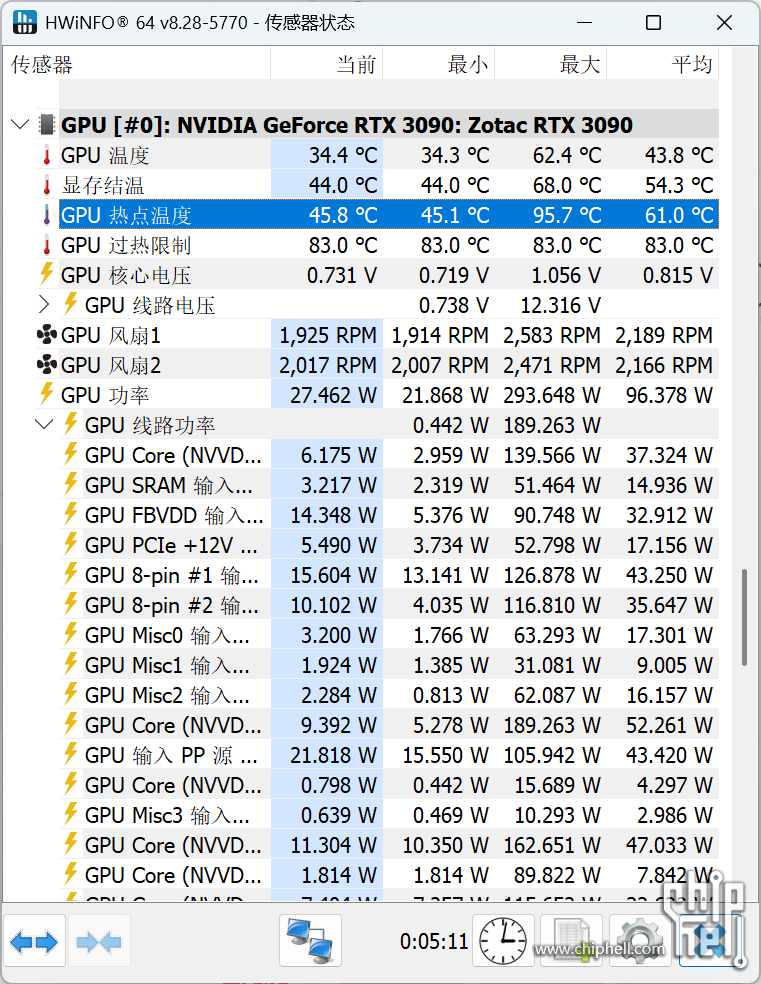Click lightning icon of GPU 线路功率 row
Viewport: 761px width, 984px height.
click(x=70, y=424)
